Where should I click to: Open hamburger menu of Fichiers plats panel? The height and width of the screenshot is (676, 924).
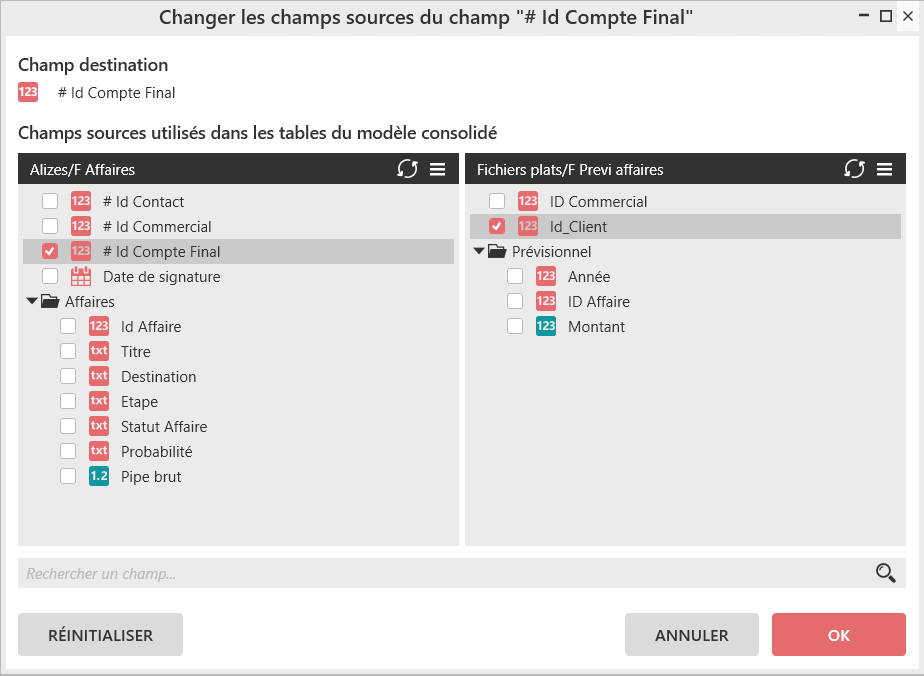coord(884,169)
